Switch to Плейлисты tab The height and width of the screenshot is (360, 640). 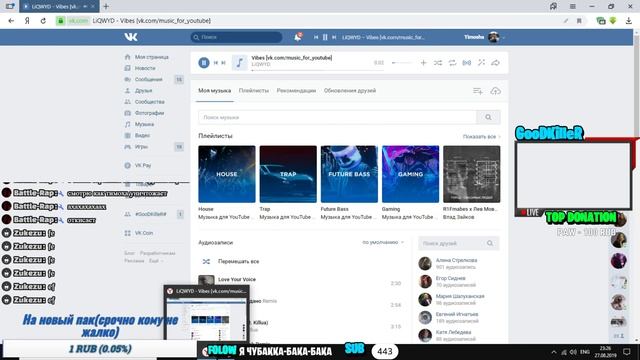click(x=254, y=91)
